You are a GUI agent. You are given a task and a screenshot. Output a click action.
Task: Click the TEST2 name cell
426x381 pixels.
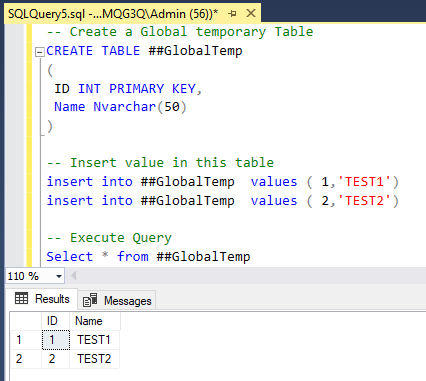point(95,359)
